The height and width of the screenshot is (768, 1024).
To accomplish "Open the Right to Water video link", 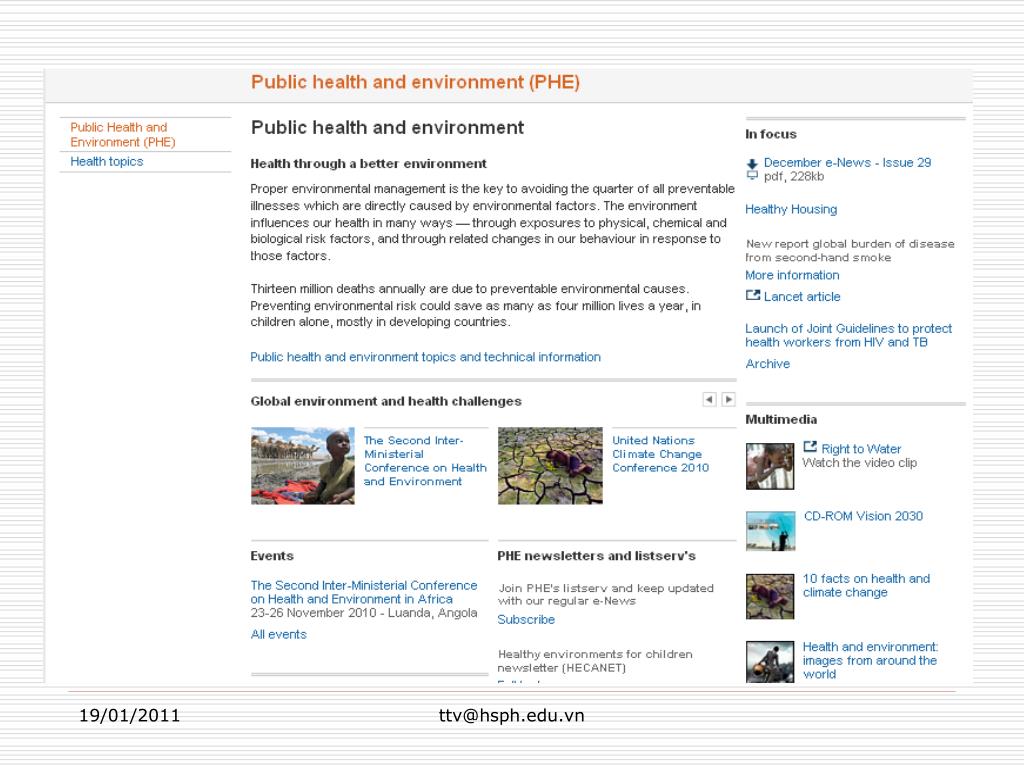I will (x=861, y=449).
